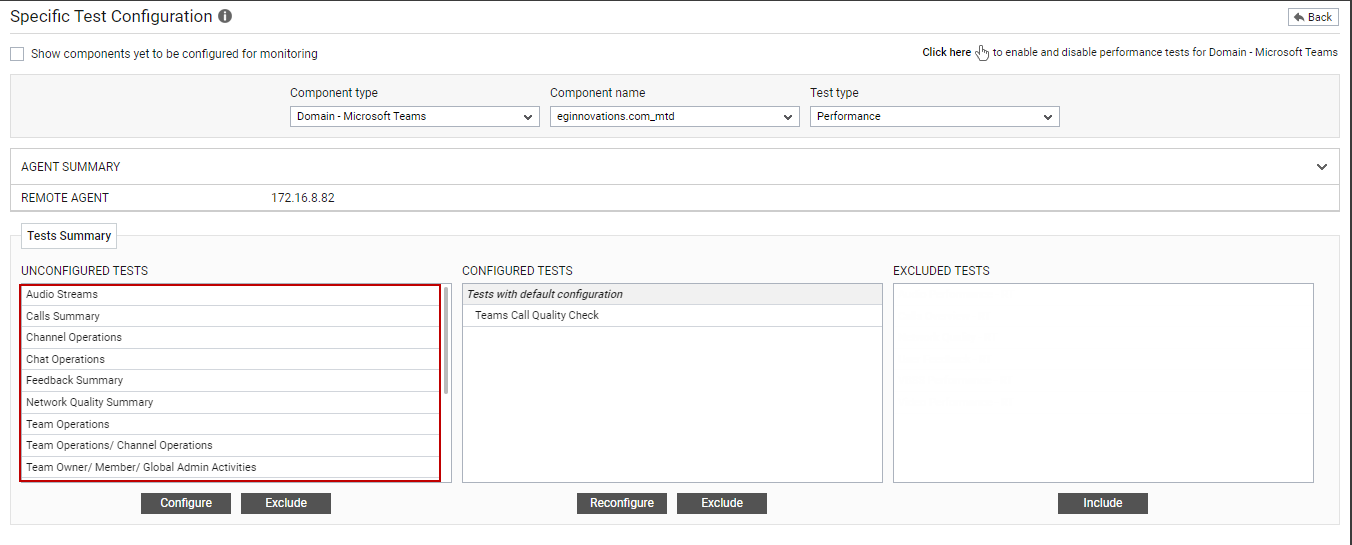
Task: Select Network Quality Summary test
Action: (x=230, y=402)
